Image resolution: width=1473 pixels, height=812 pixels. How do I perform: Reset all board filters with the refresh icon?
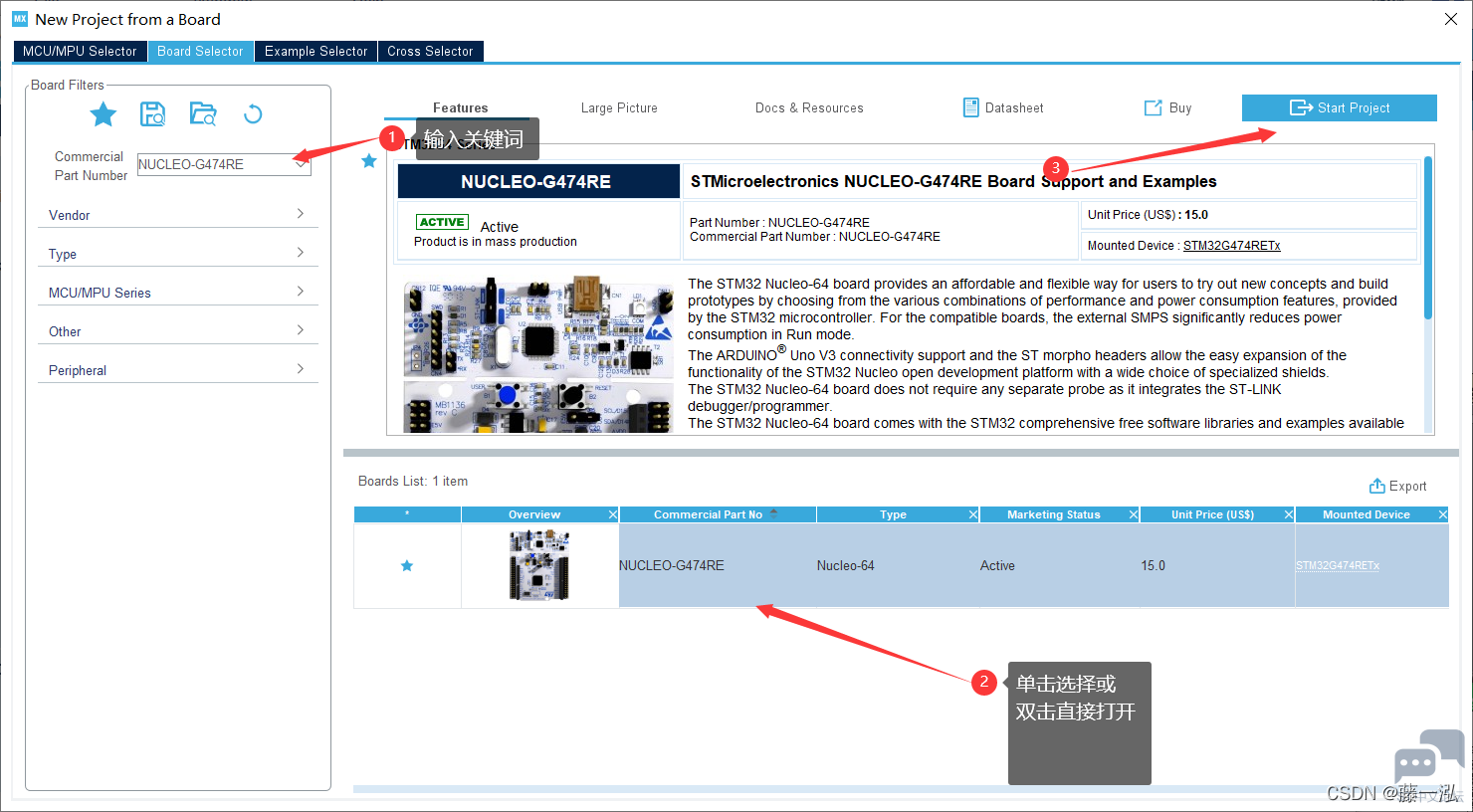pos(253,114)
